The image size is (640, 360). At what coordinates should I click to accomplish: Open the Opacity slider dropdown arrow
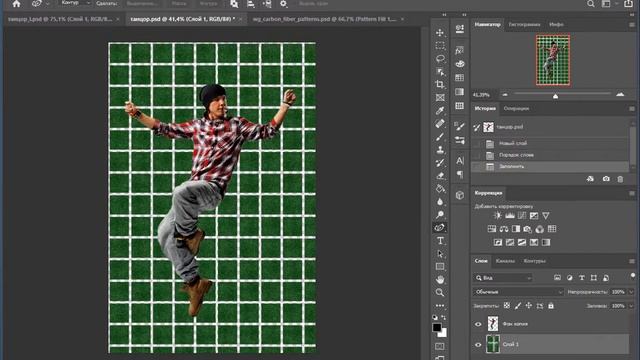[x=631, y=292]
